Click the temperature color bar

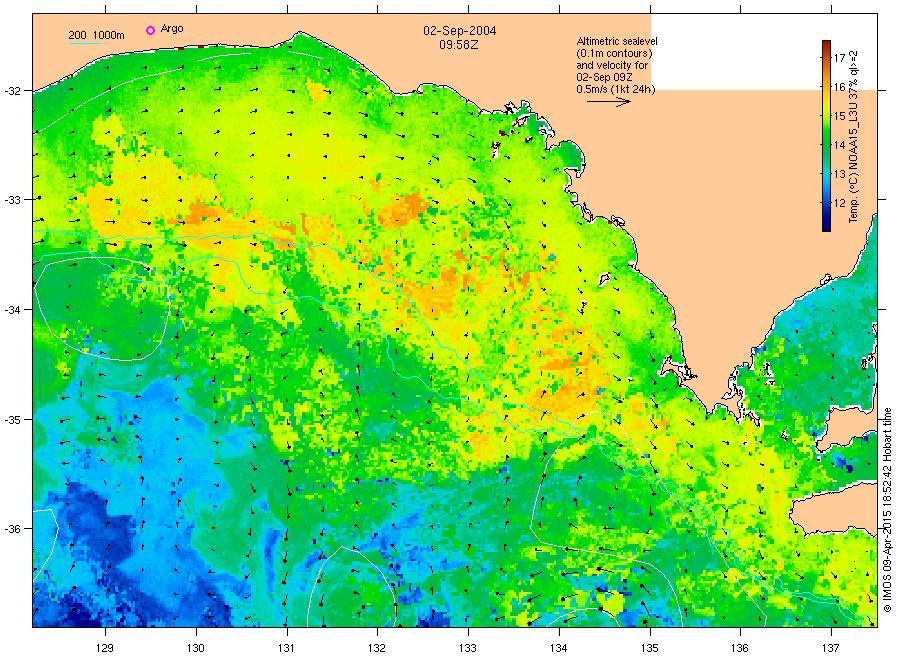pos(826,136)
